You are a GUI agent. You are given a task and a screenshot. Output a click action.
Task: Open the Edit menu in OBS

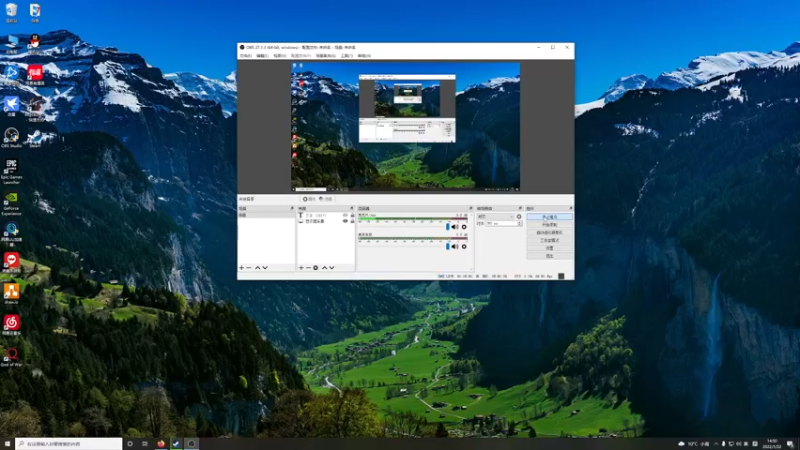coord(262,56)
